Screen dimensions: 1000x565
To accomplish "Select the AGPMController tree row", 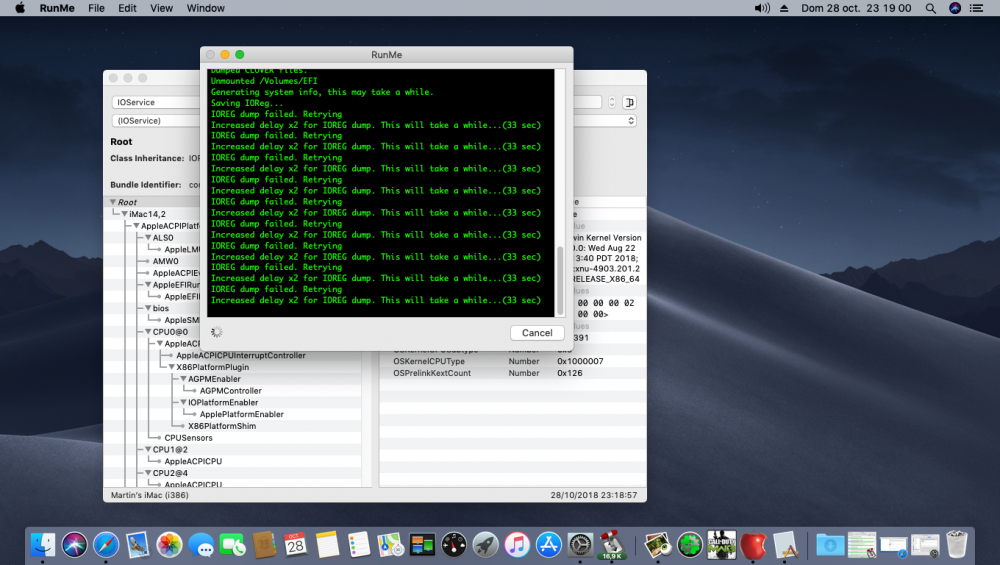I will coord(231,391).
